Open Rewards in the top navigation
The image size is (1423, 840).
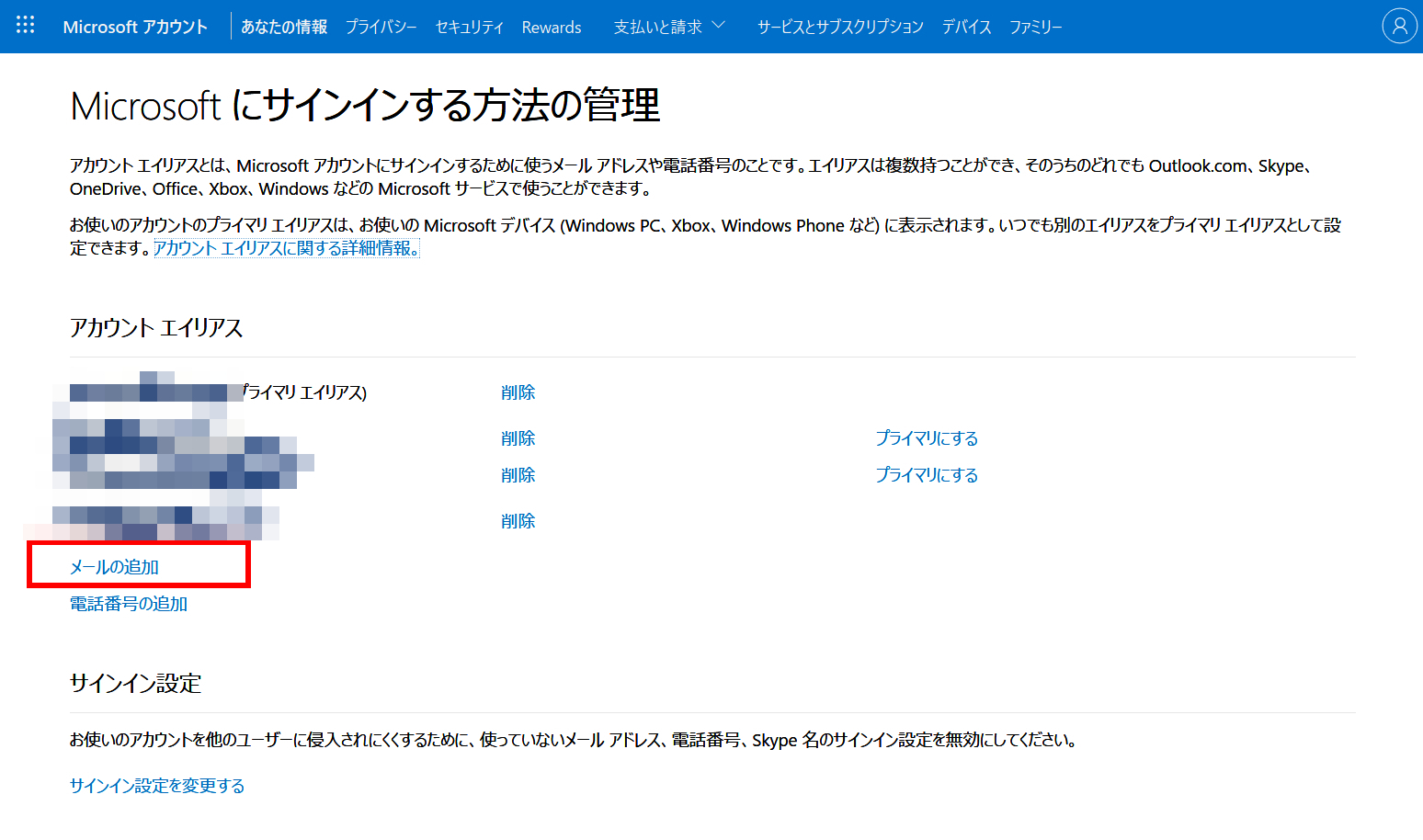(x=552, y=27)
